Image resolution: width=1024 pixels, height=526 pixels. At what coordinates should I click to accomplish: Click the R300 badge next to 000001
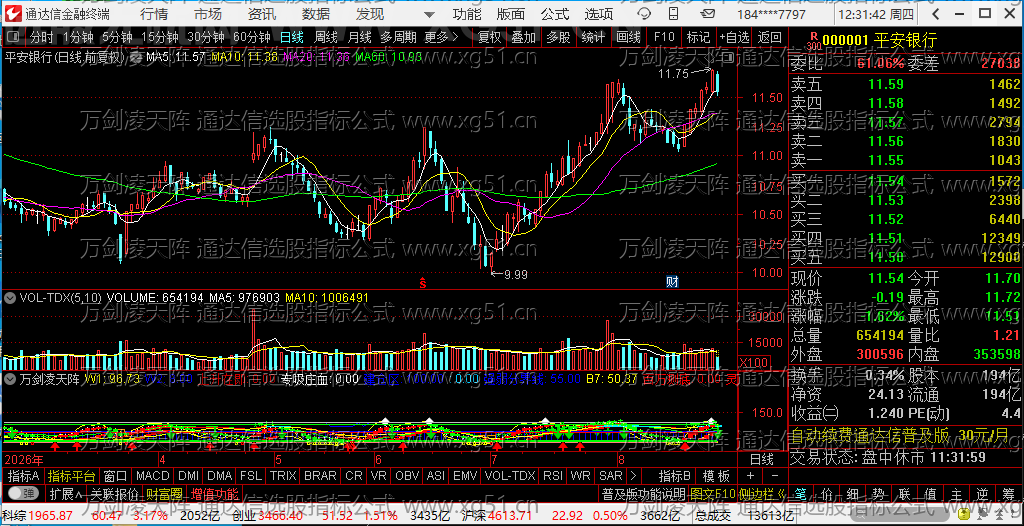(813, 41)
